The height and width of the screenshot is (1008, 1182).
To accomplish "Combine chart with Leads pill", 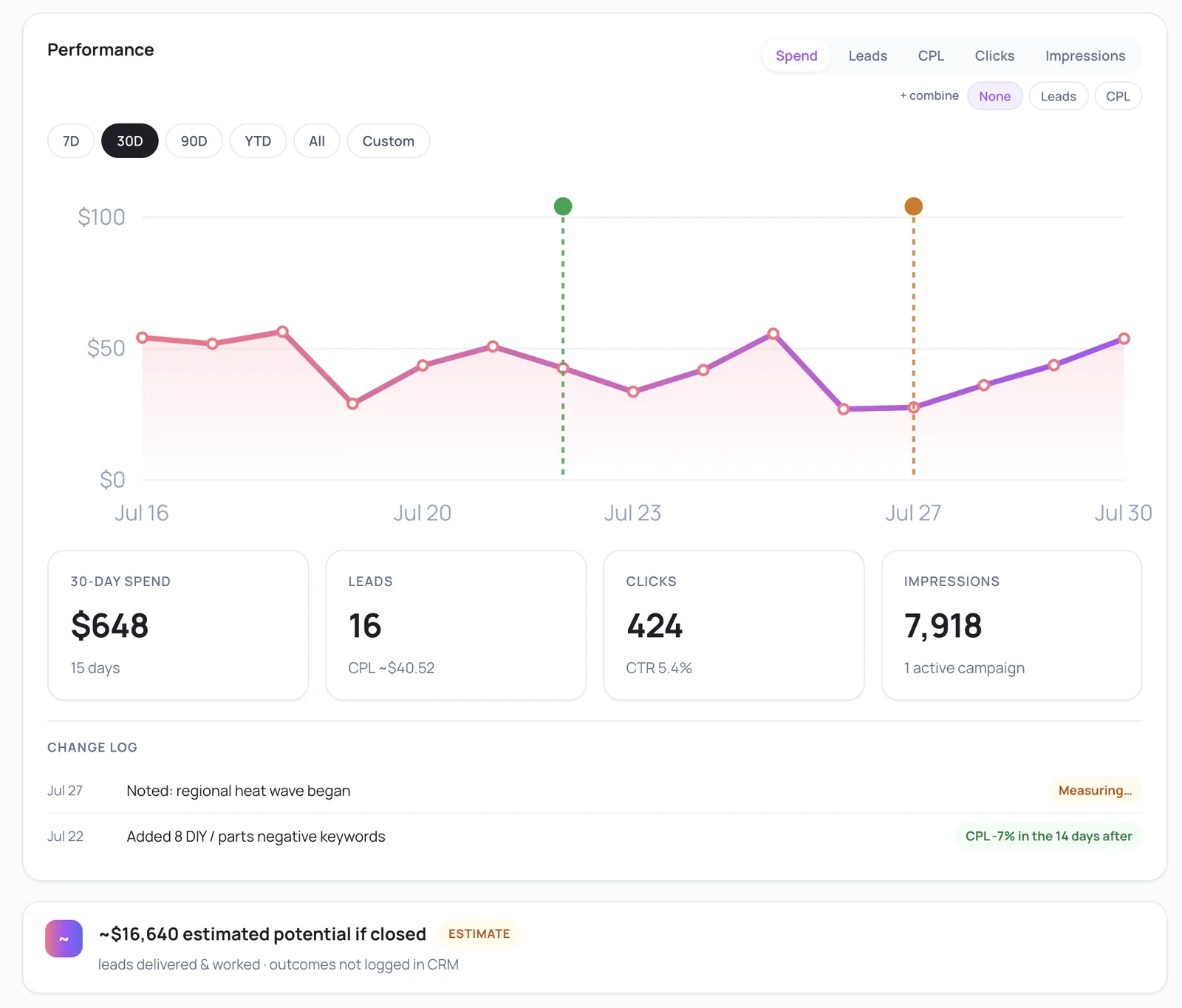I will (x=1059, y=96).
